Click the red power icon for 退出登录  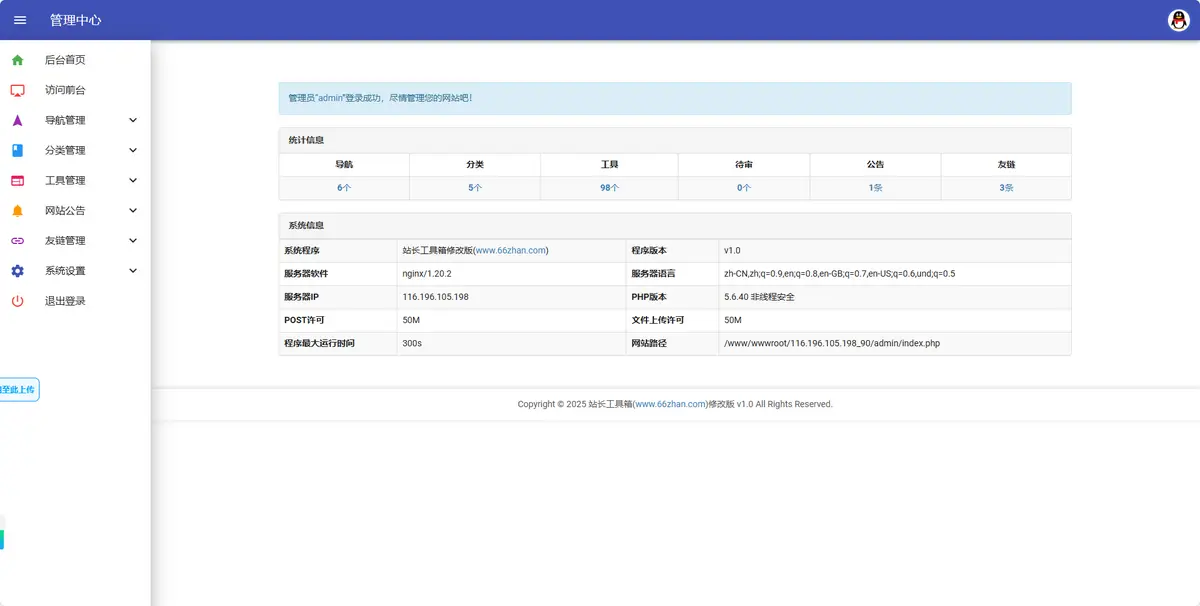[x=17, y=300]
